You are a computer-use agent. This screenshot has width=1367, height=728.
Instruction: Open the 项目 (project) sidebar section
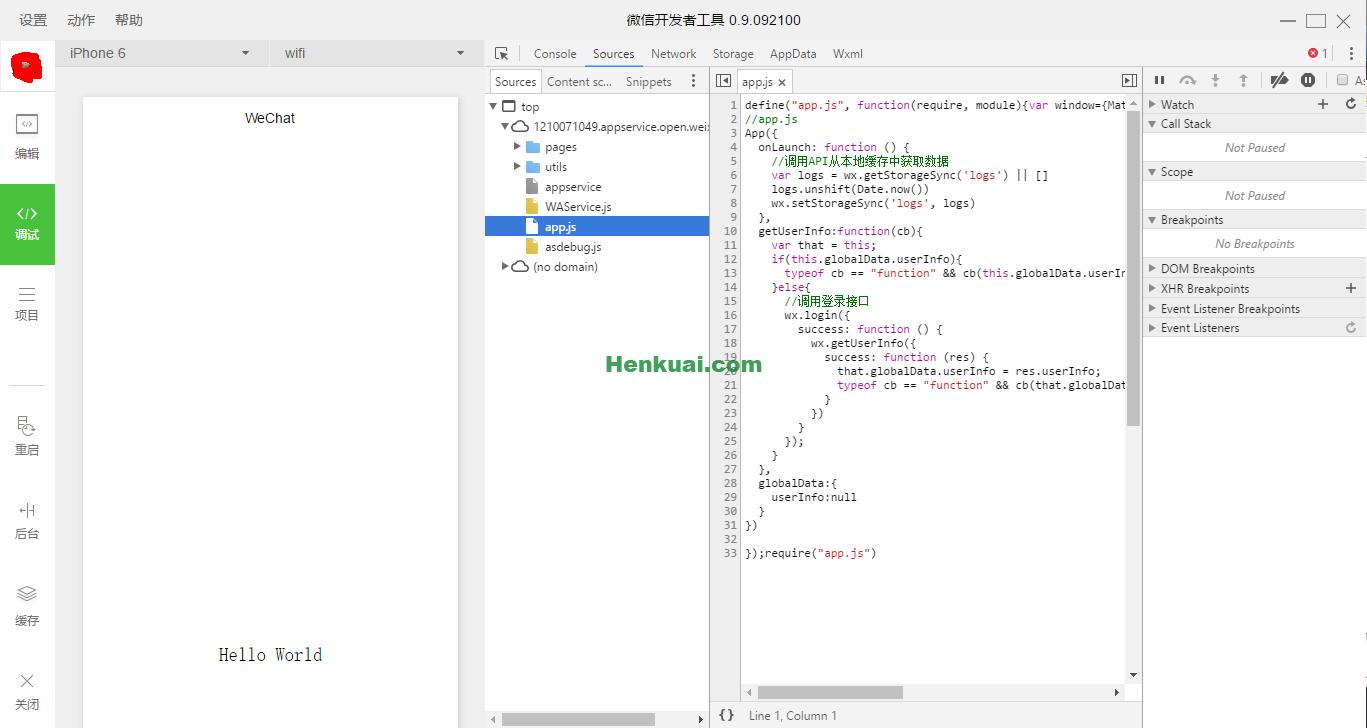pos(27,304)
